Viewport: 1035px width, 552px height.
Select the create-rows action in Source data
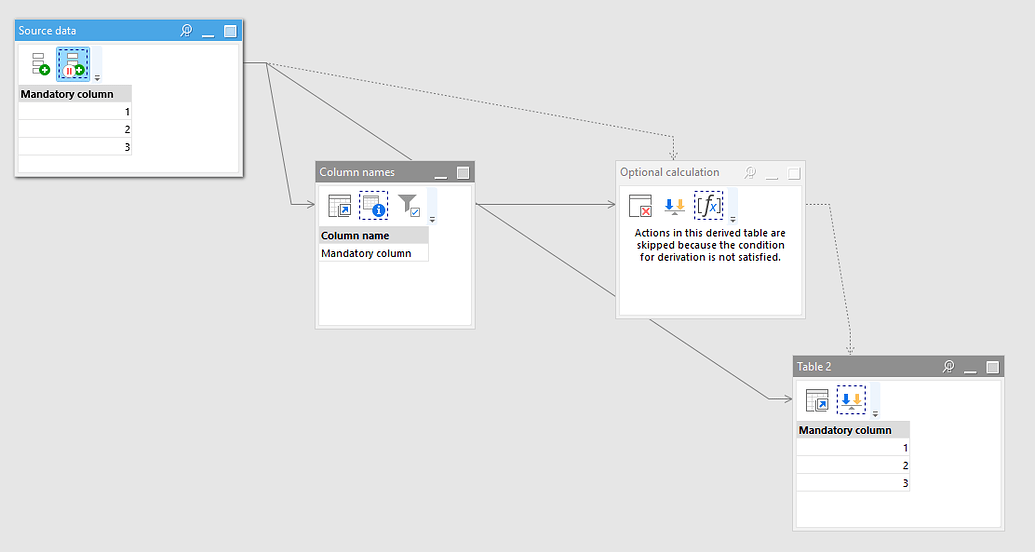click(40, 63)
